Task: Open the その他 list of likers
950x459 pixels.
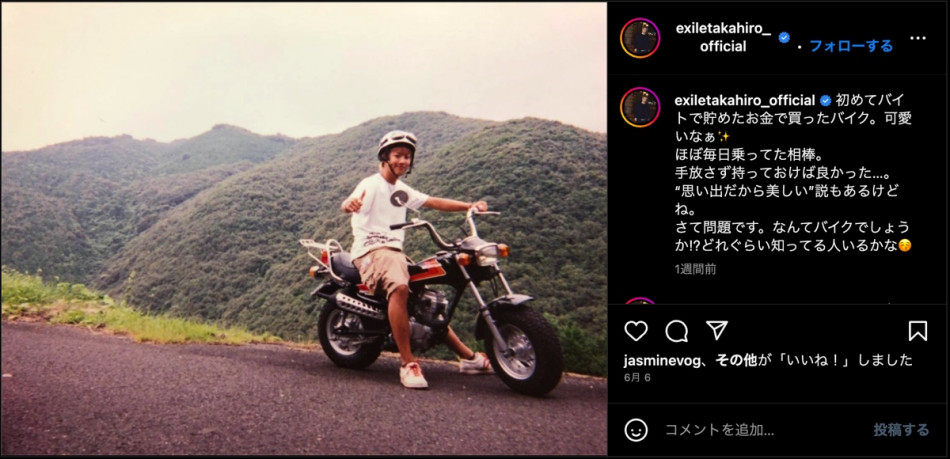Action: [736, 360]
